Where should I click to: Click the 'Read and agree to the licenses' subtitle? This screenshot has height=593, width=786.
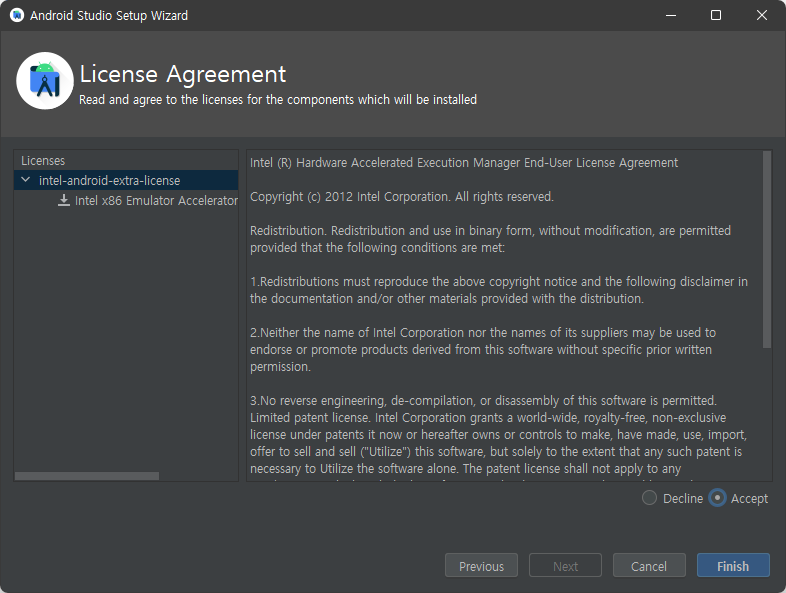pos(278,100)
